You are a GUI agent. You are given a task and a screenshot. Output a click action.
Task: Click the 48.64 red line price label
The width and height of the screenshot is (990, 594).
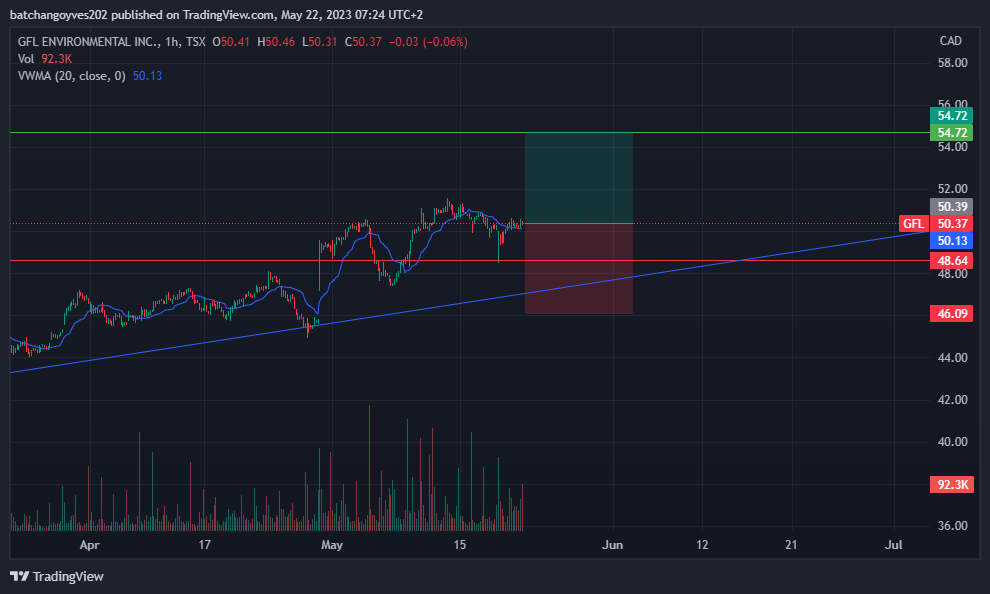[951, 260]
